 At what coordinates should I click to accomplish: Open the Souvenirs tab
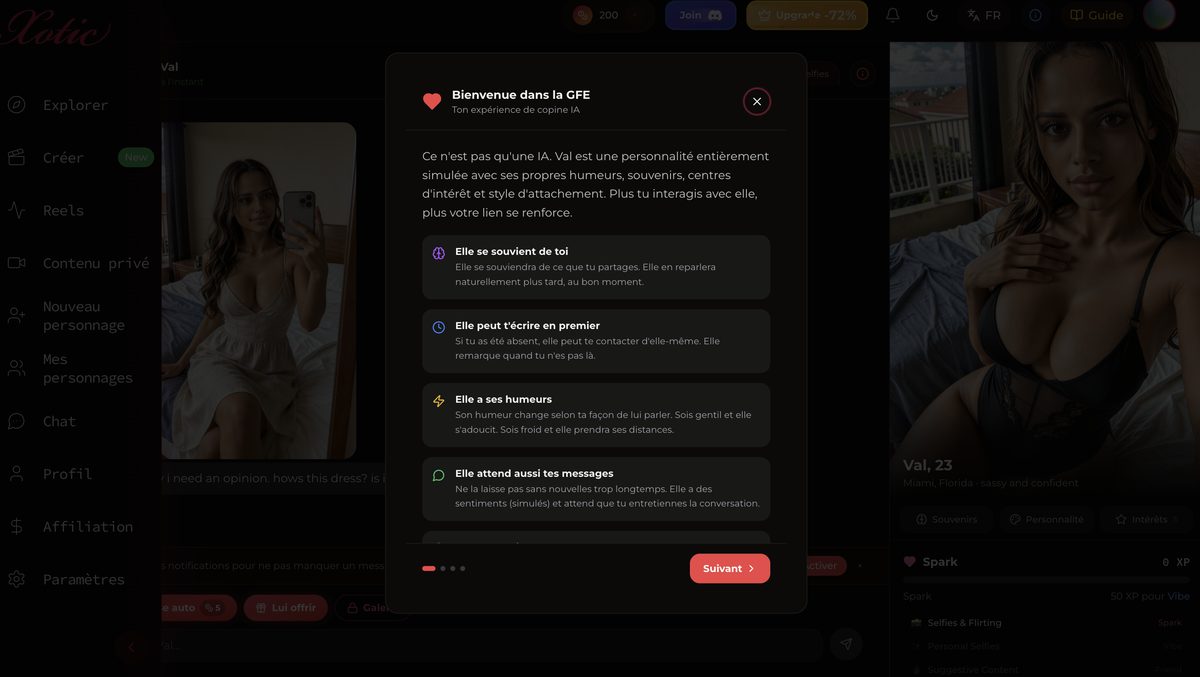tap(946, 519)
